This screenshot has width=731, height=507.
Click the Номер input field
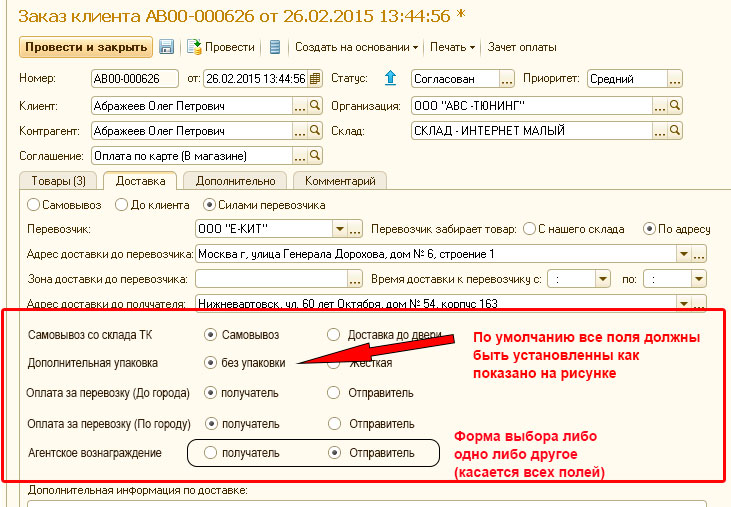tap(132, 79)
